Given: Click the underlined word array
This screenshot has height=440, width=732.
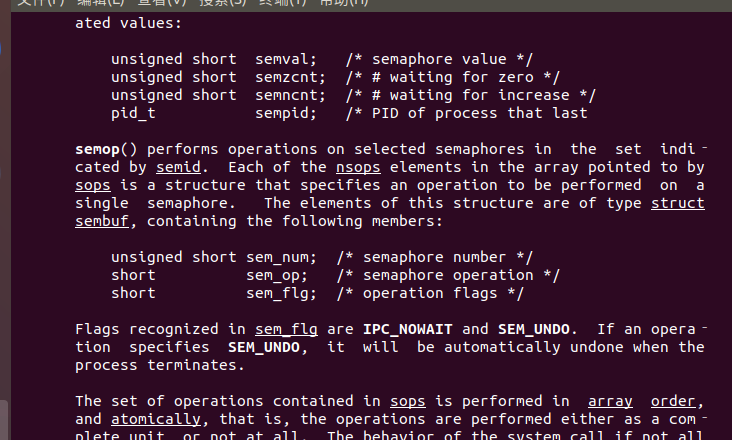Looking at the screenshot, I should click(x=610, y=401).
